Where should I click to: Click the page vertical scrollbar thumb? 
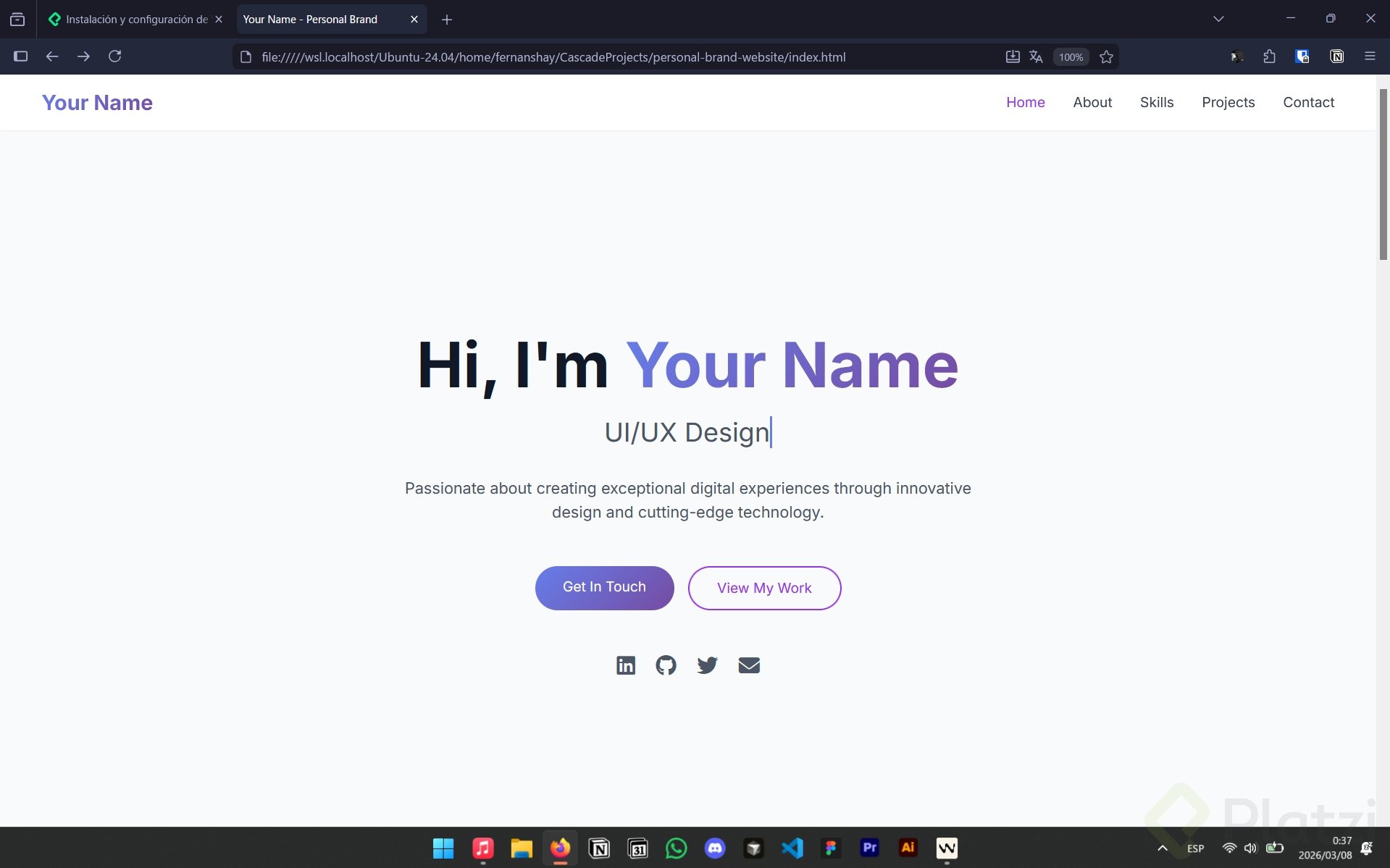pyautogui.click(x=1383, y=174)
